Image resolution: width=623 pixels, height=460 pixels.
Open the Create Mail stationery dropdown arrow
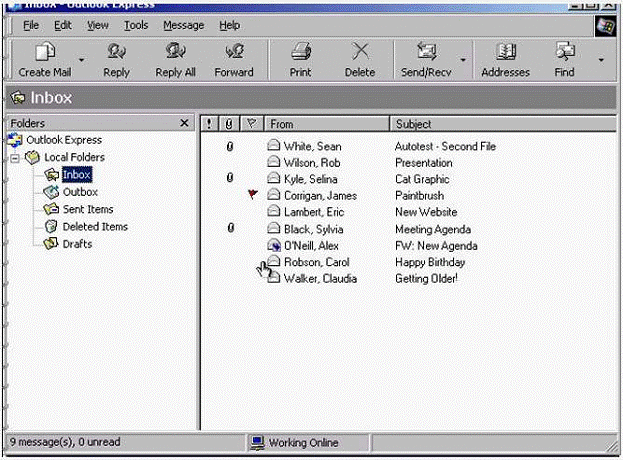coord(81,60)
